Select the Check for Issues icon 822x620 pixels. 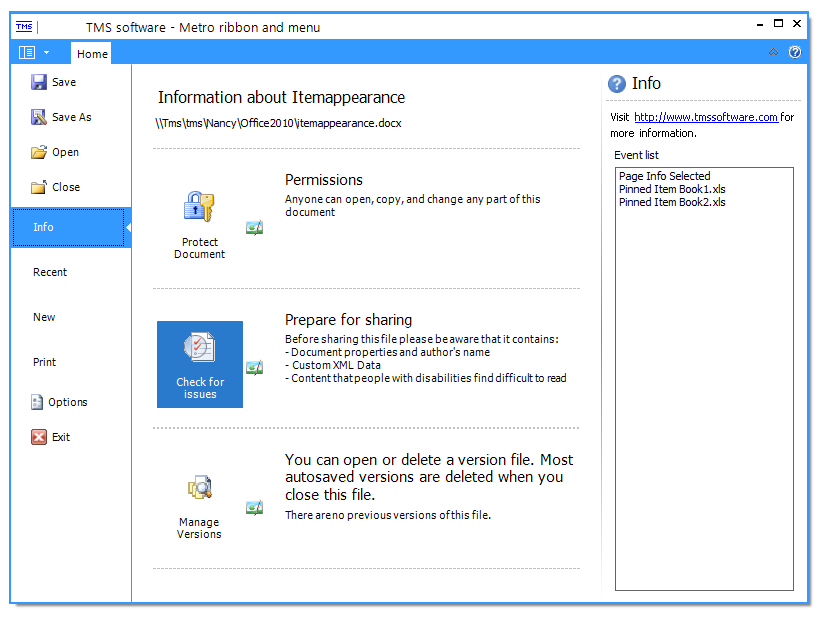[199, 348]
